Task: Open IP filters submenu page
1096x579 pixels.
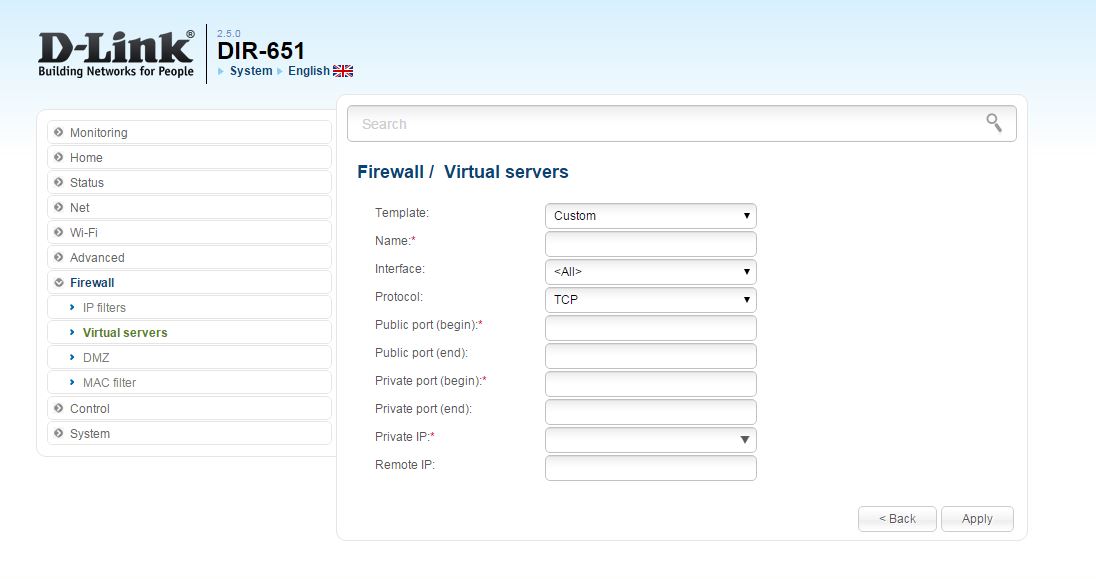Action: (x=189, y=307)
